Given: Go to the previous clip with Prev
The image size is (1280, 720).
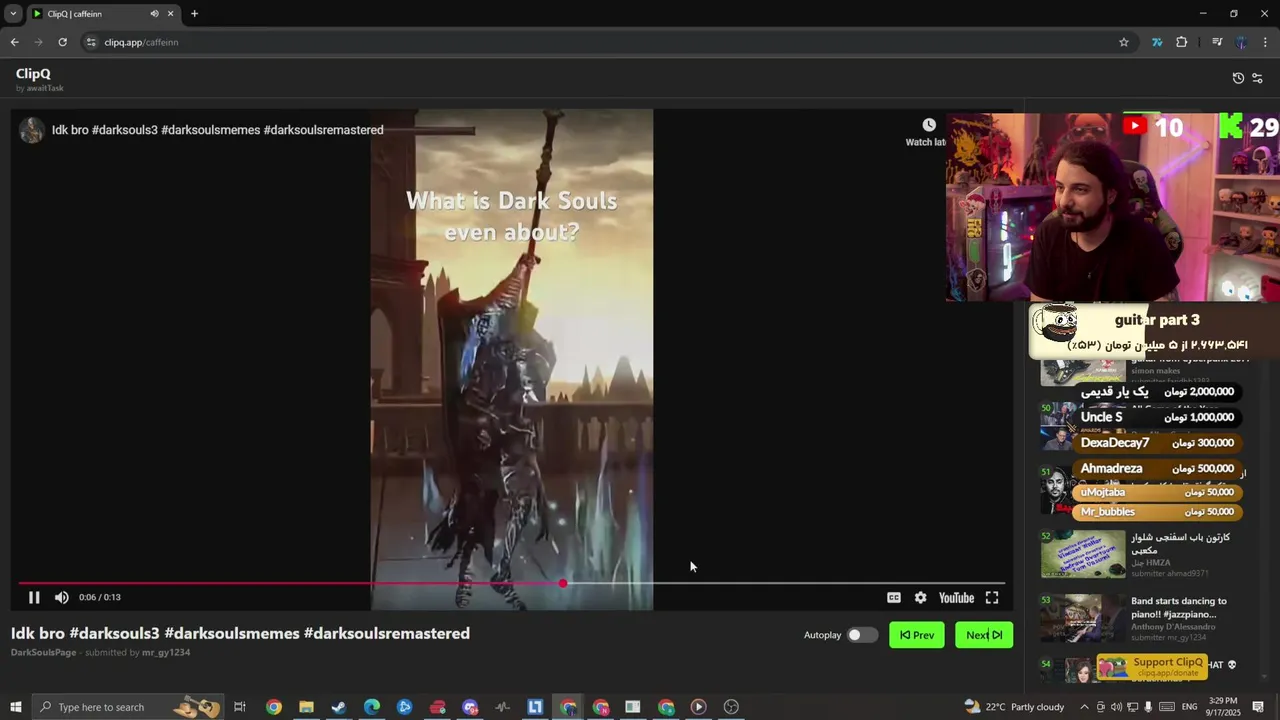Looking at the screenshot, I should tap(917, 635).
